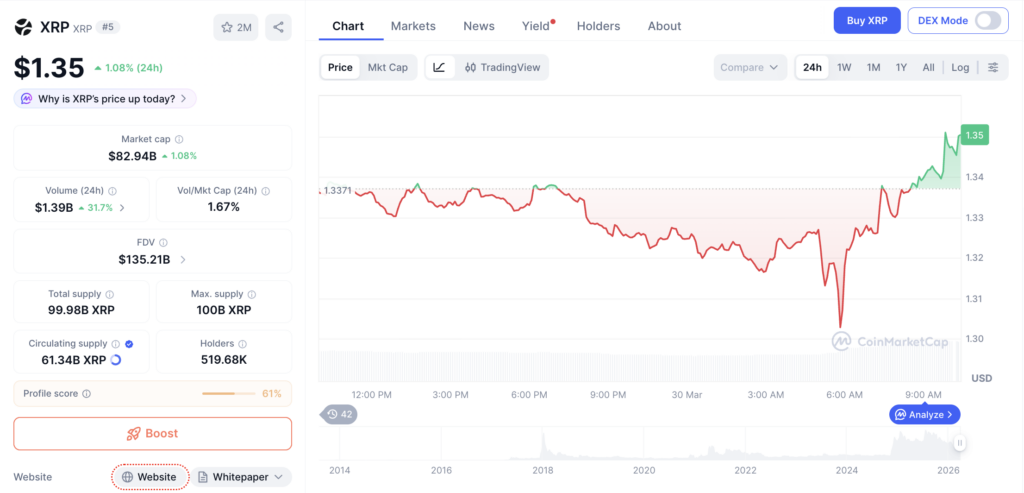Click the Analyze button
The image size is (1024, 493).
pos(924,414)
